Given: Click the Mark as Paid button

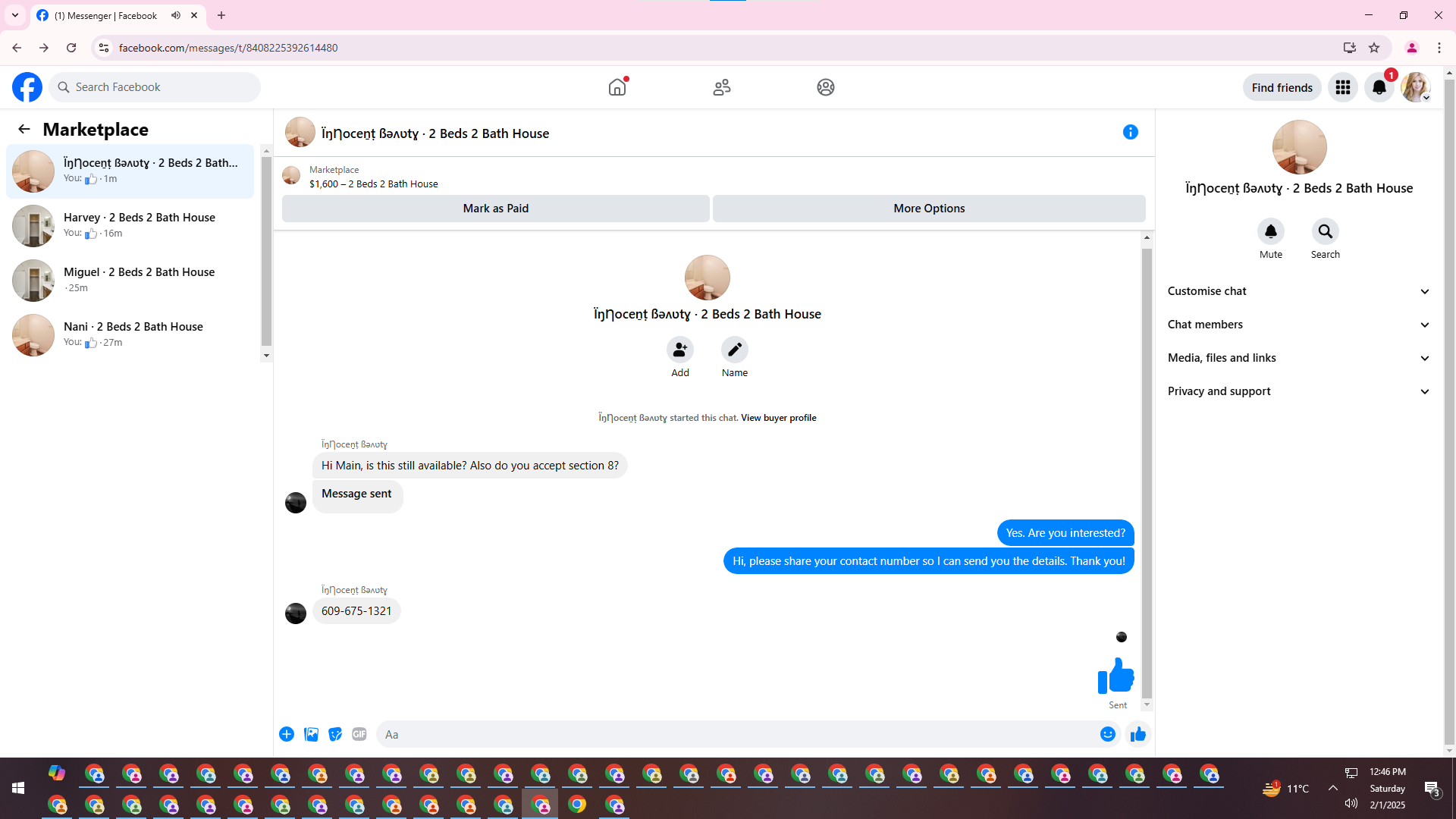Looking at the screenshot, I should [x=495, y=209].
